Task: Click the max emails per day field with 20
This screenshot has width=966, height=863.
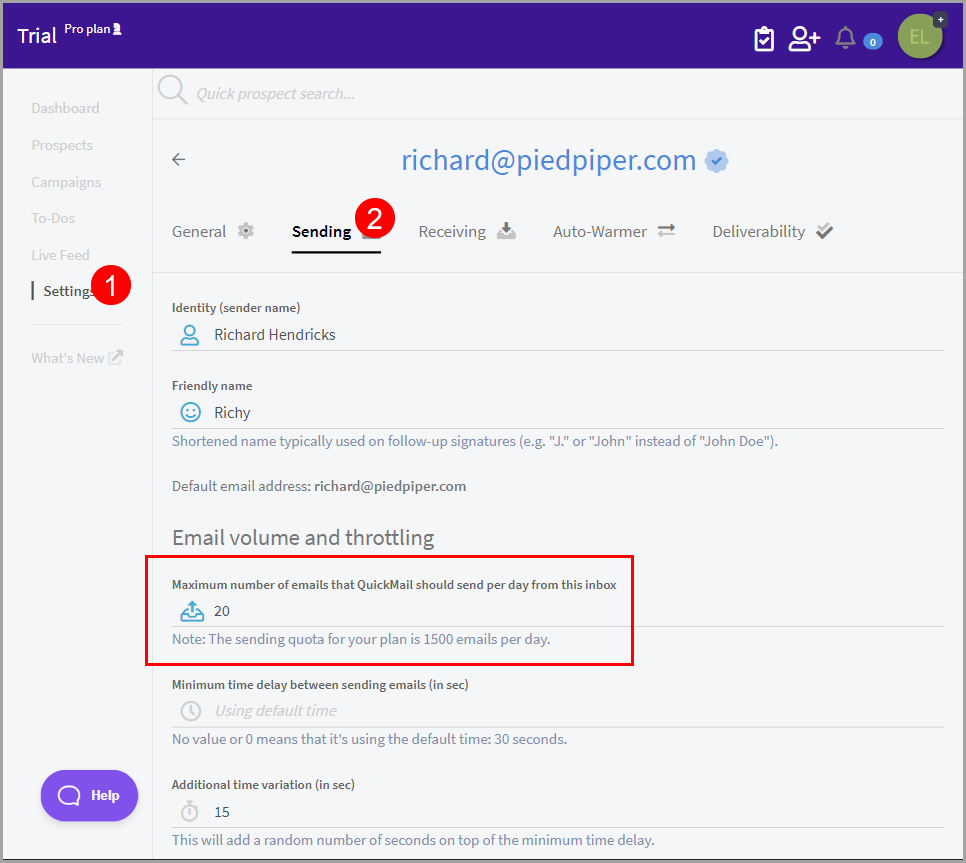Action: click(558, 611)
